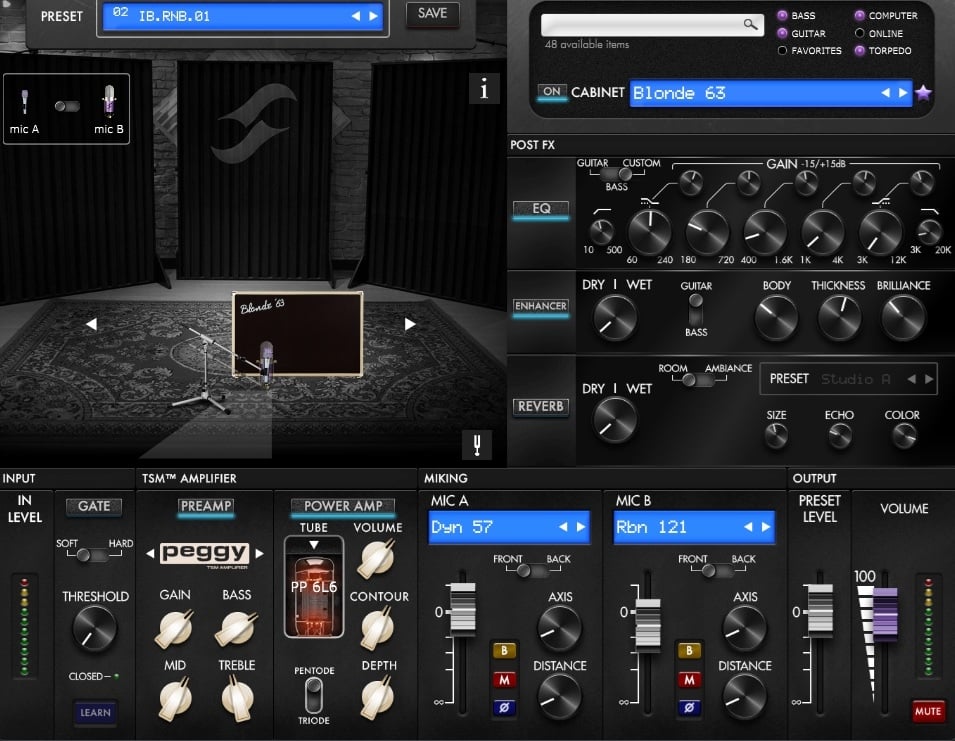Select the mic B microphone icon
This screenshot has width=955, height=741.
point(109,101)
